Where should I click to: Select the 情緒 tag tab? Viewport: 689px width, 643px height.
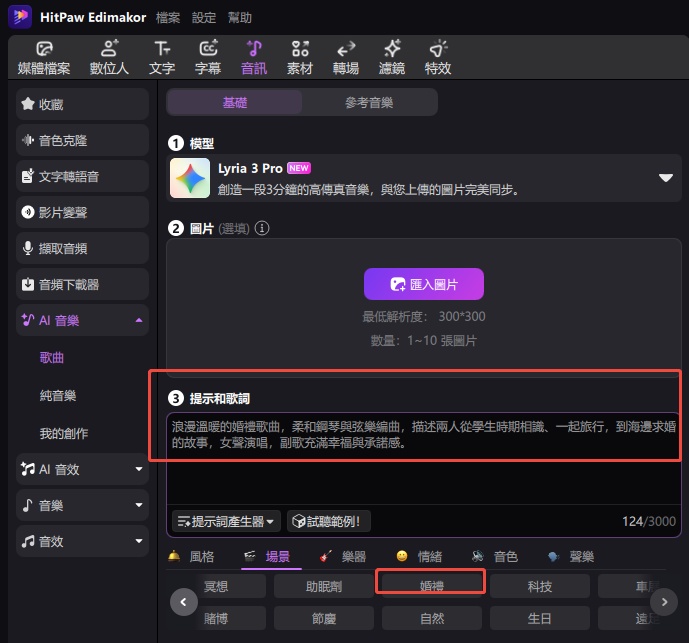pos(419,556)
